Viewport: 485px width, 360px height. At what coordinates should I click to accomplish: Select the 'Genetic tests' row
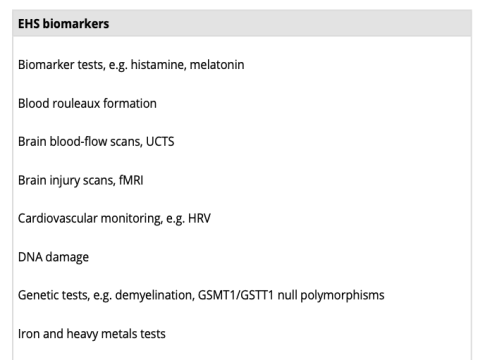tap(242, 295)
